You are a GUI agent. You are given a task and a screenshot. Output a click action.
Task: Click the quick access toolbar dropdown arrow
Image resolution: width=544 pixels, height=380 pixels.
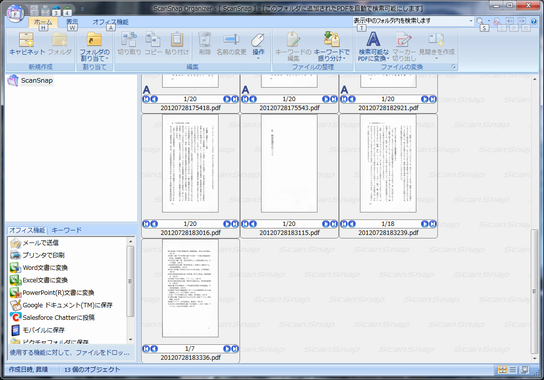[82, 9]
